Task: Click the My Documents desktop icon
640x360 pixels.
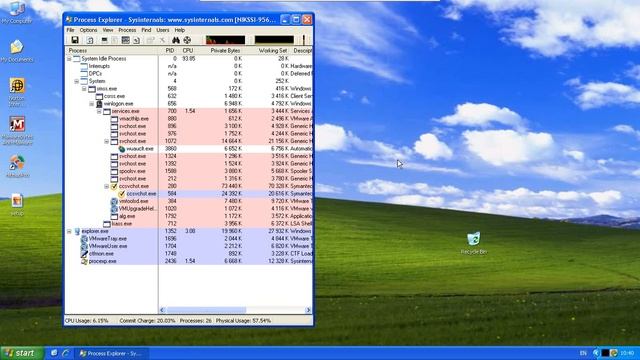Action: pyautogui.click(x=17, y=51)
